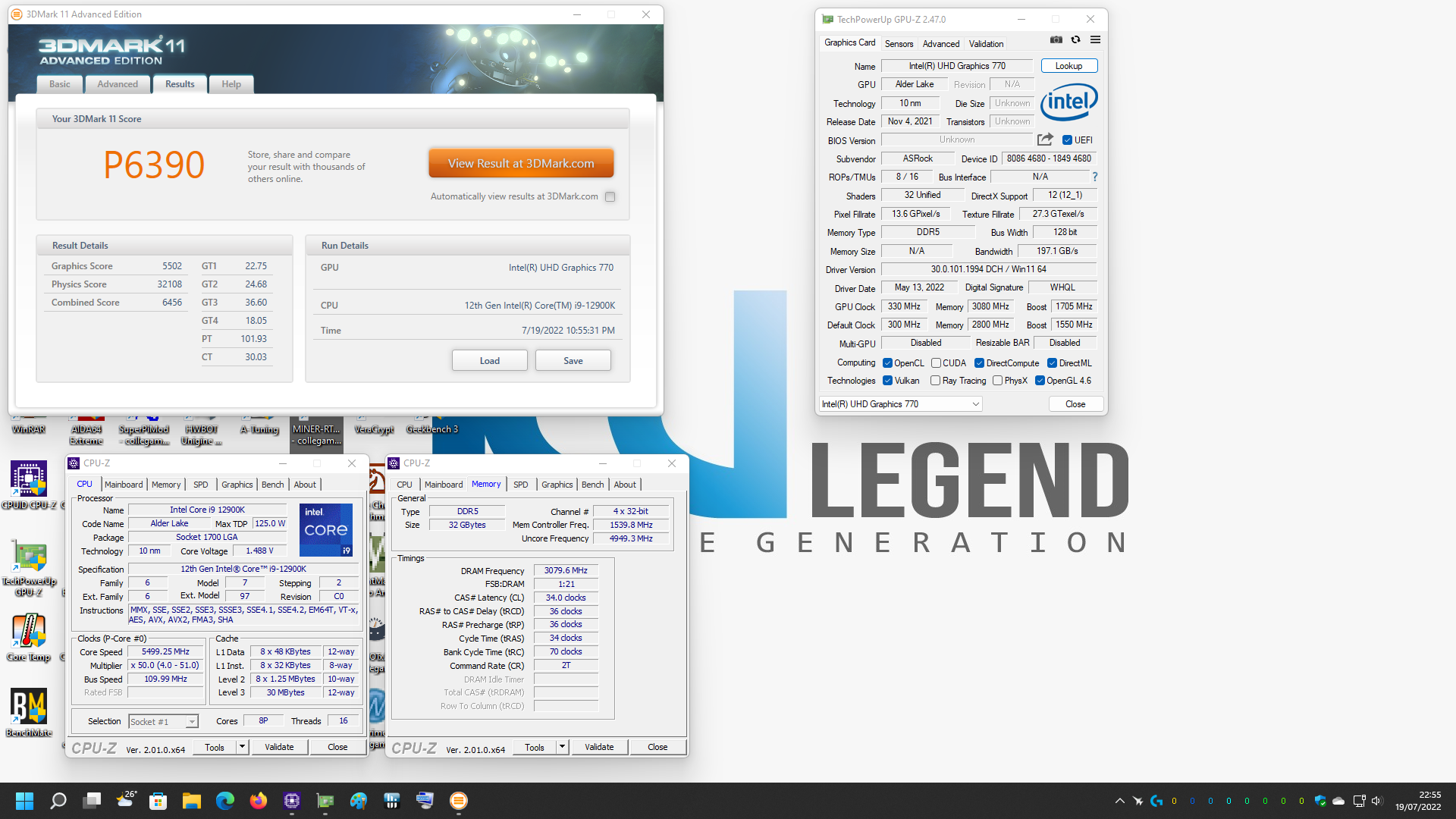
Task: Select the Mainboard tab in CPU-Z CPU window
Action: pos(124,485)
